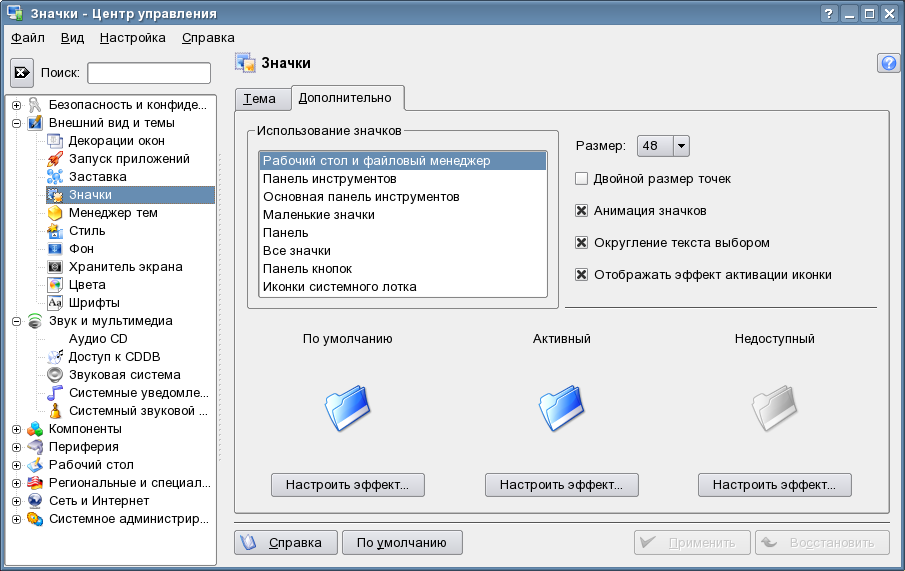Screen dimensions: 905x571
Task: Expand the Рабочий стол tree branch
Action: (x=16, y=465)
